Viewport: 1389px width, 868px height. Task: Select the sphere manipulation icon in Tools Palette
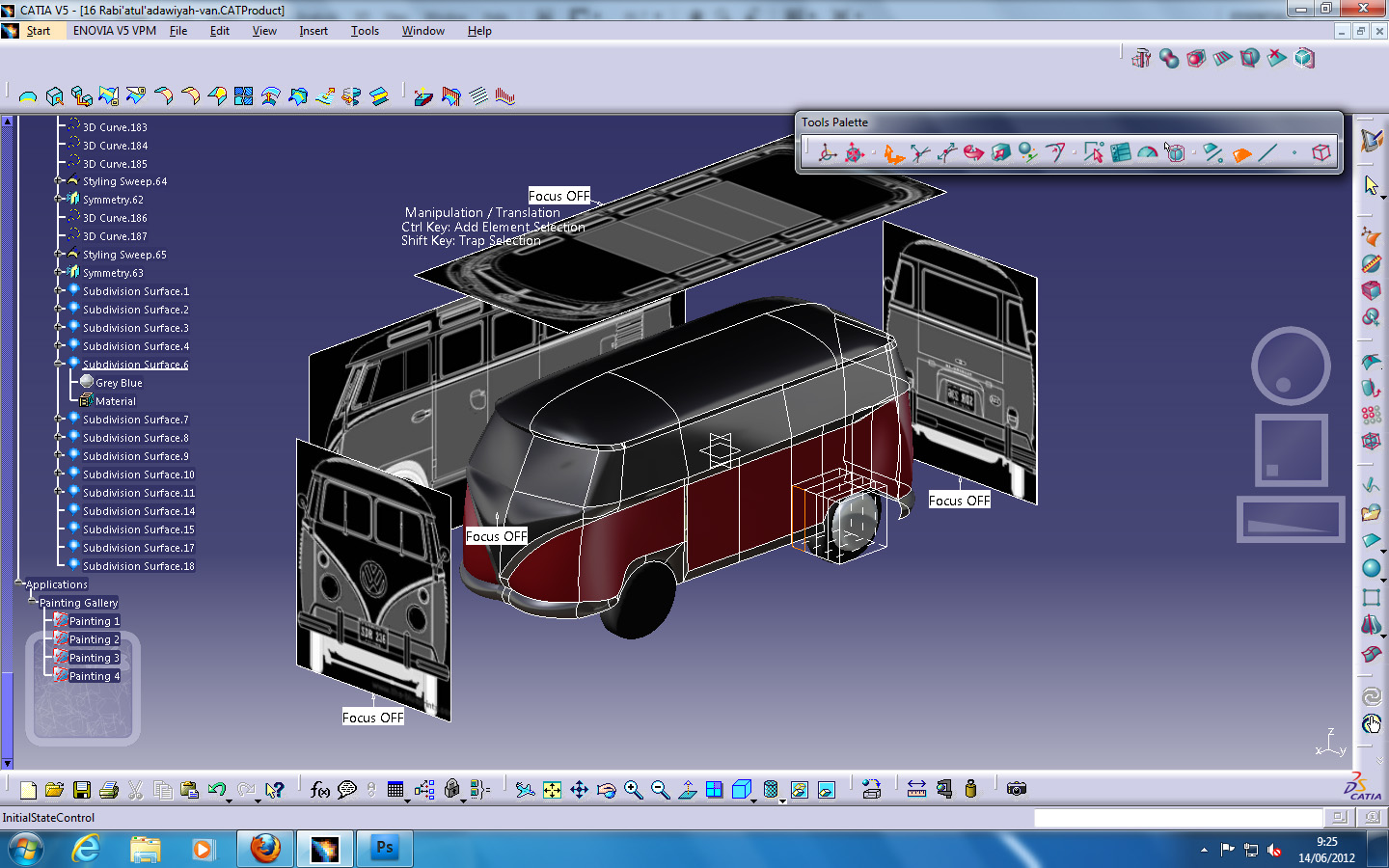pyautogui.click(x=1023, y=152)
